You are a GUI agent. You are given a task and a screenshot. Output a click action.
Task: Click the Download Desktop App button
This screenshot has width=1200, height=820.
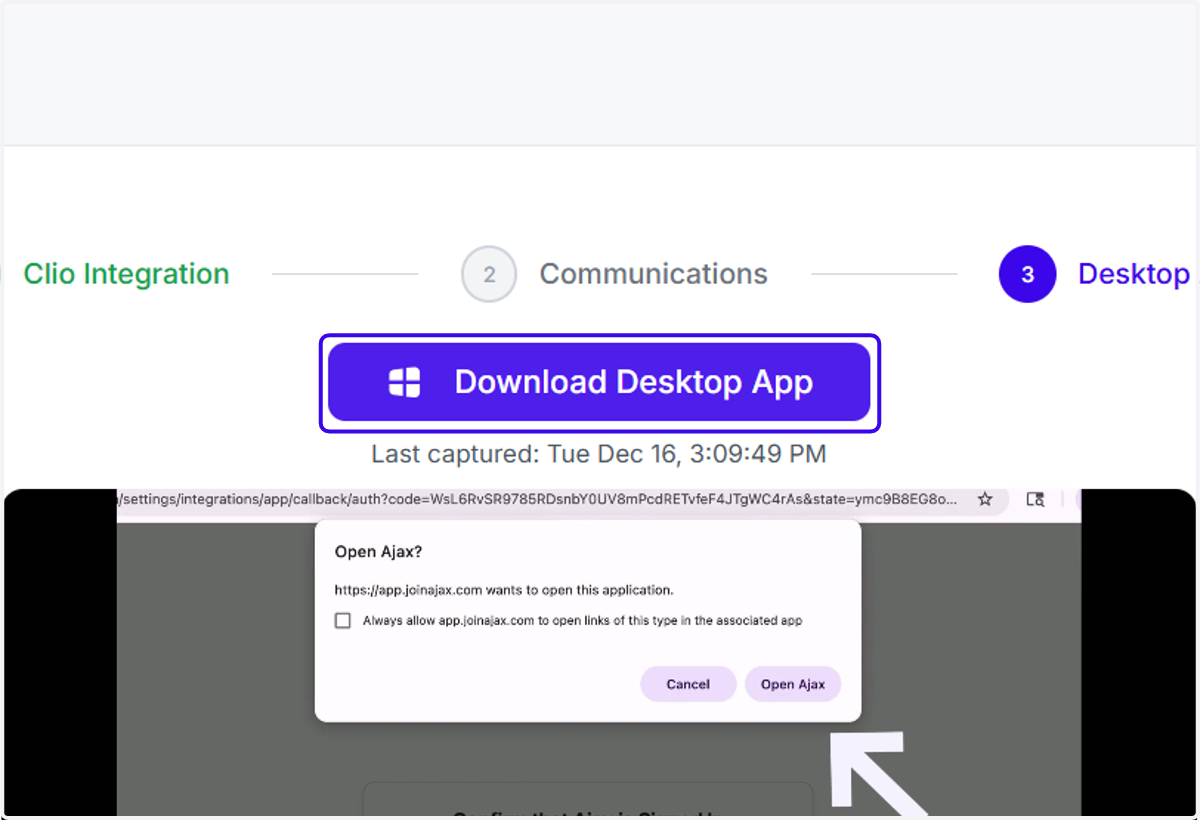[x=599, y=382]
